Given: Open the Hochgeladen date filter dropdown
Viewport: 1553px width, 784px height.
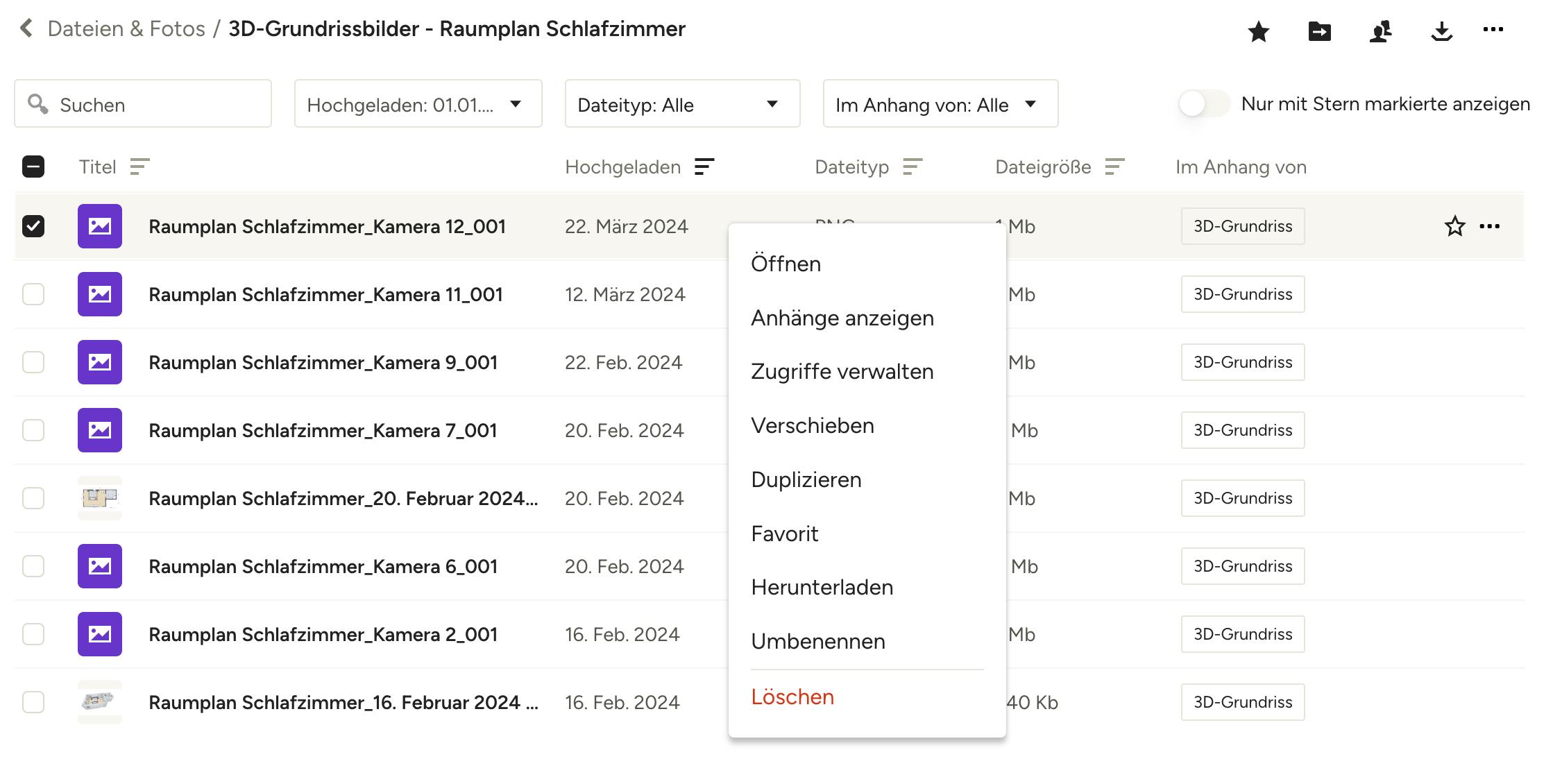Looking at the screenshot, I should [x=418, y=103].
